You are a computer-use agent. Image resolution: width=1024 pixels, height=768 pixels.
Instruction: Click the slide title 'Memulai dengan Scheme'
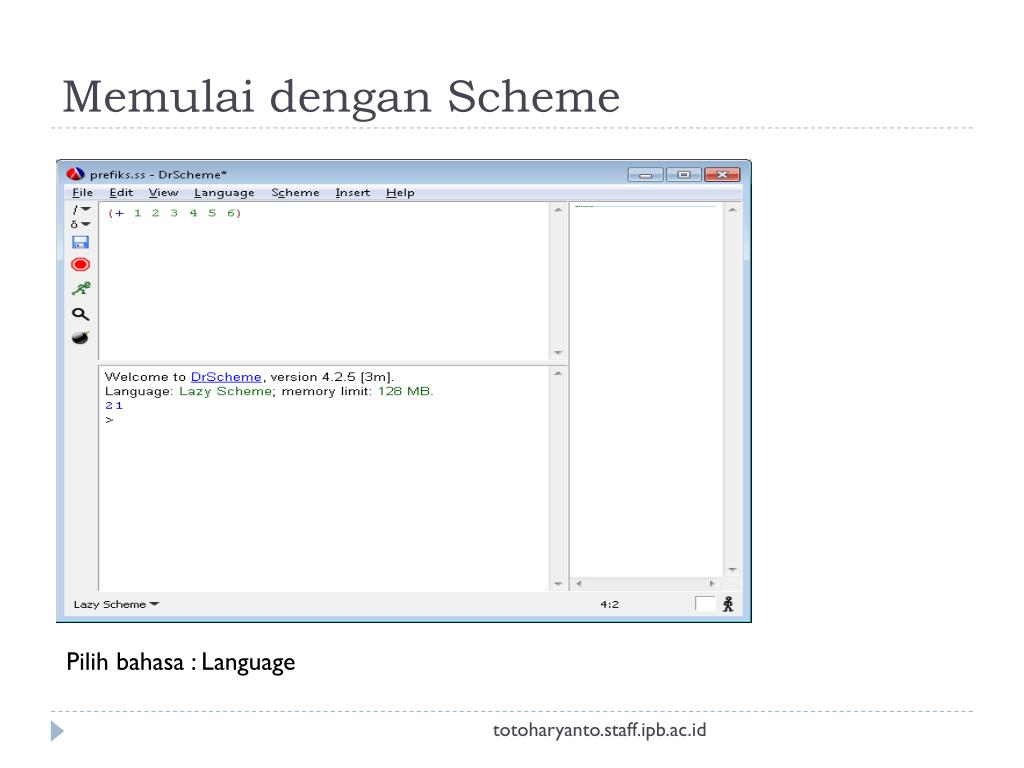pos(341,97)
